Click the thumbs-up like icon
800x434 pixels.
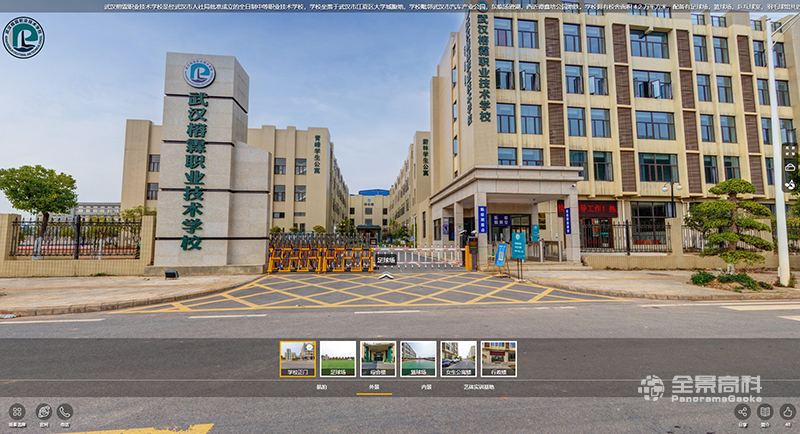(x=788, y=411)
